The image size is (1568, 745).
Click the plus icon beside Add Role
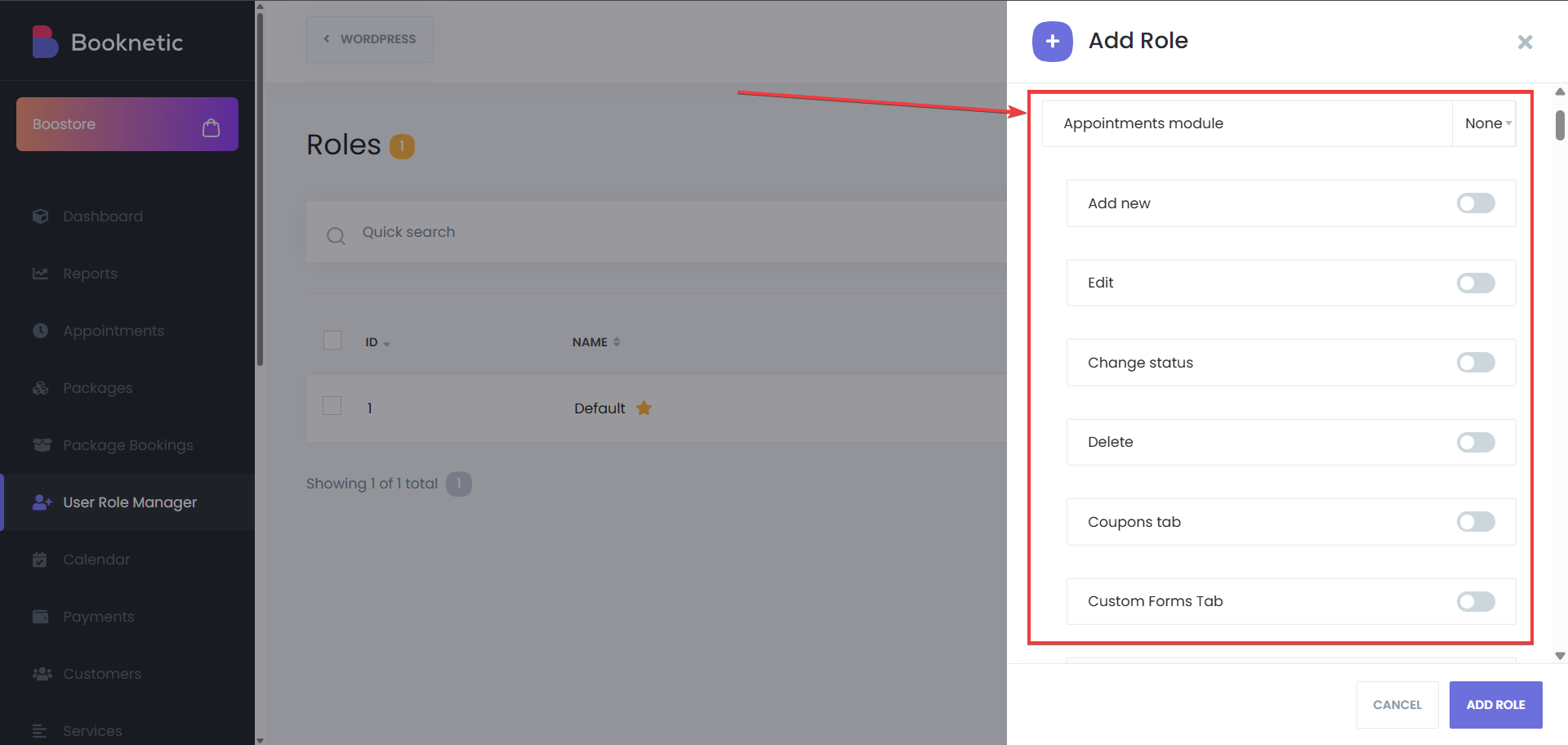tap(1053, 41)
